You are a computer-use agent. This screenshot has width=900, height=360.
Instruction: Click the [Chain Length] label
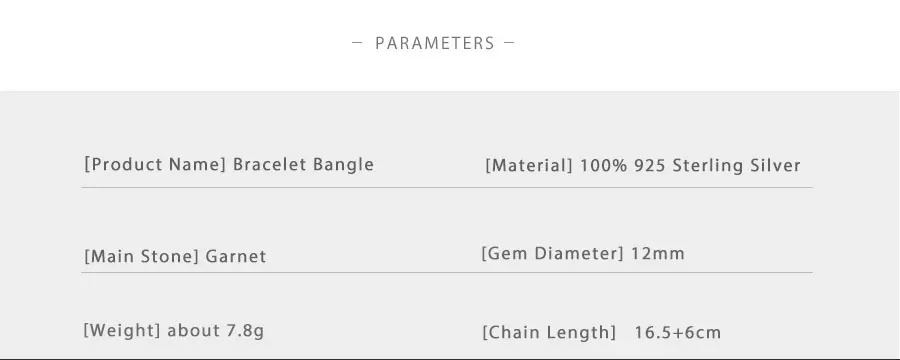(549, 332)
